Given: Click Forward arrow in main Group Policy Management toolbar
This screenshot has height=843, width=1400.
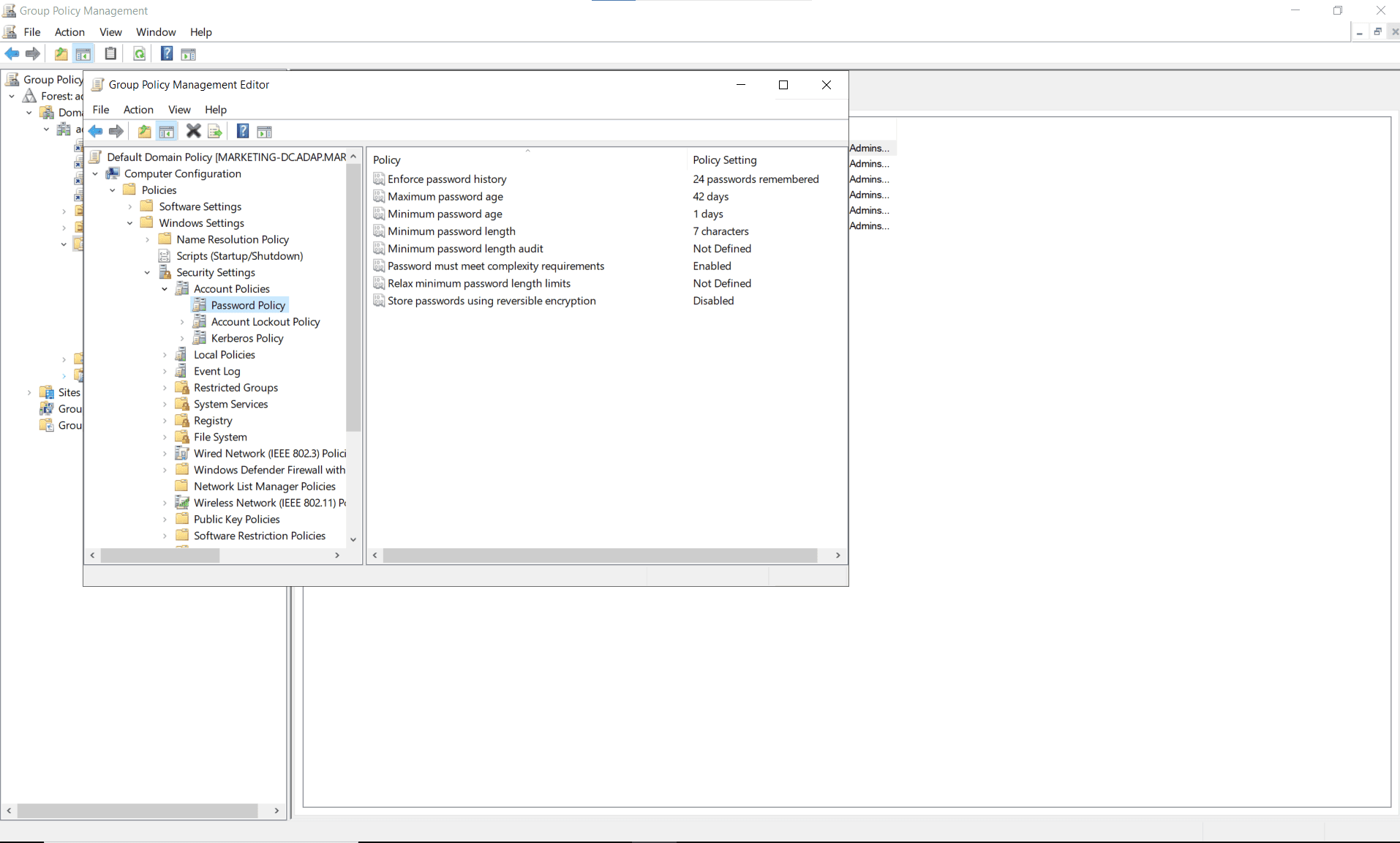Looking at the screenshot, I should tap(33, 53).
